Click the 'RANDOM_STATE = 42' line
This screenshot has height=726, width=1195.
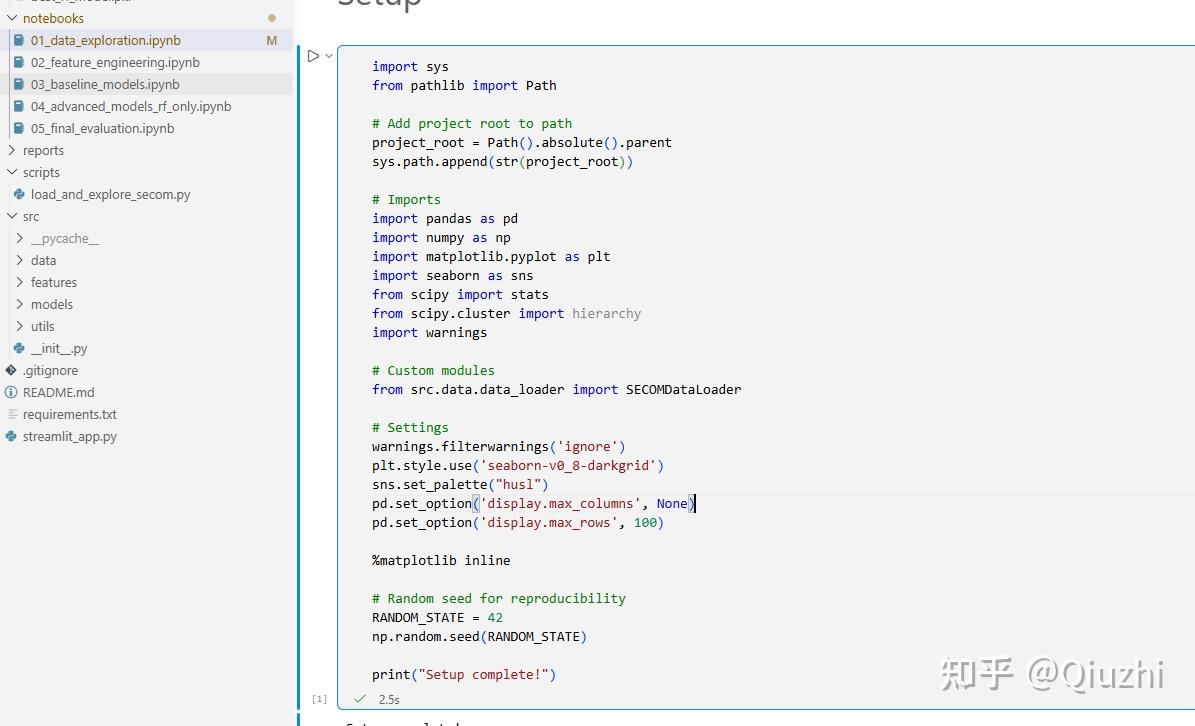[x=437, y=618]
